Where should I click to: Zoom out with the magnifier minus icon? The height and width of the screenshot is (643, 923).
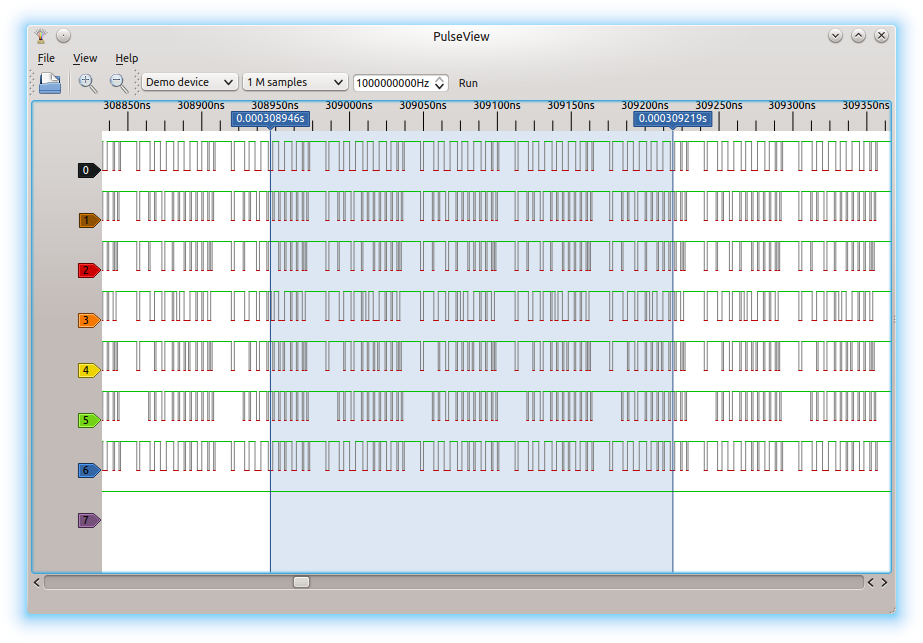(118, 83)
